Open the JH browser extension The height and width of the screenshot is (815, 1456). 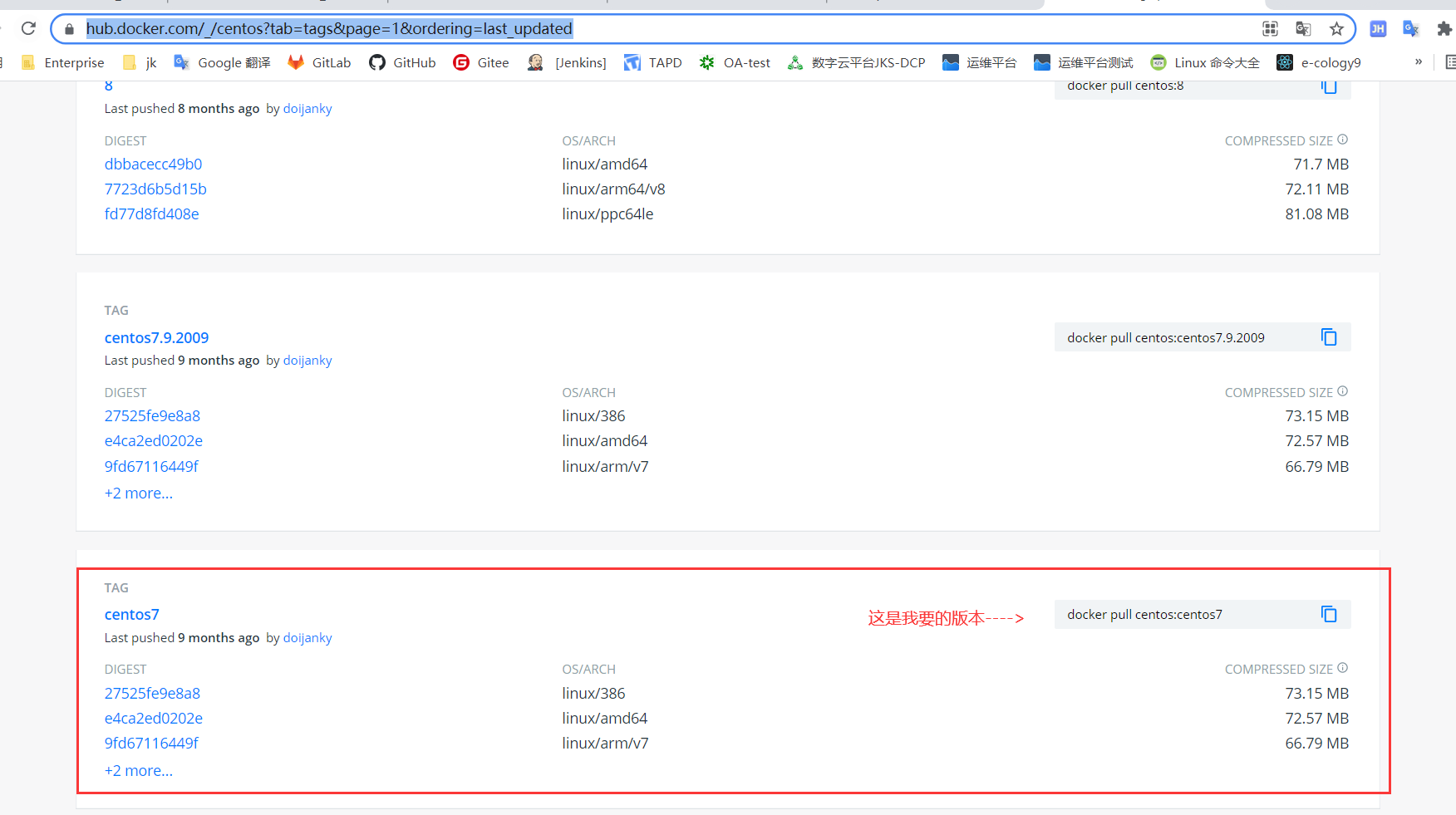pyautogui.click(x=1378, y=29)
